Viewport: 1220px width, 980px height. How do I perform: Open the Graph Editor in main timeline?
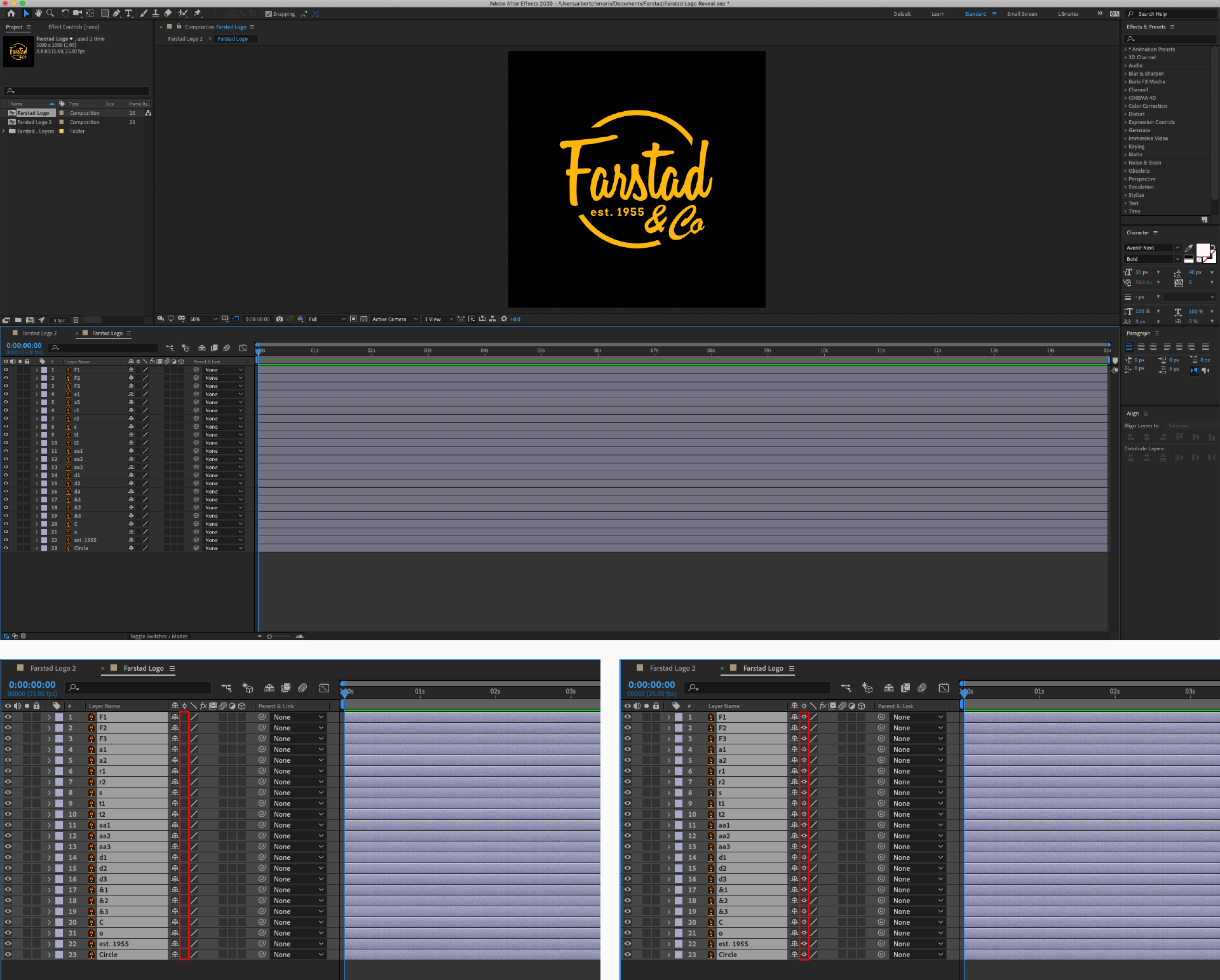coord(243,348)
